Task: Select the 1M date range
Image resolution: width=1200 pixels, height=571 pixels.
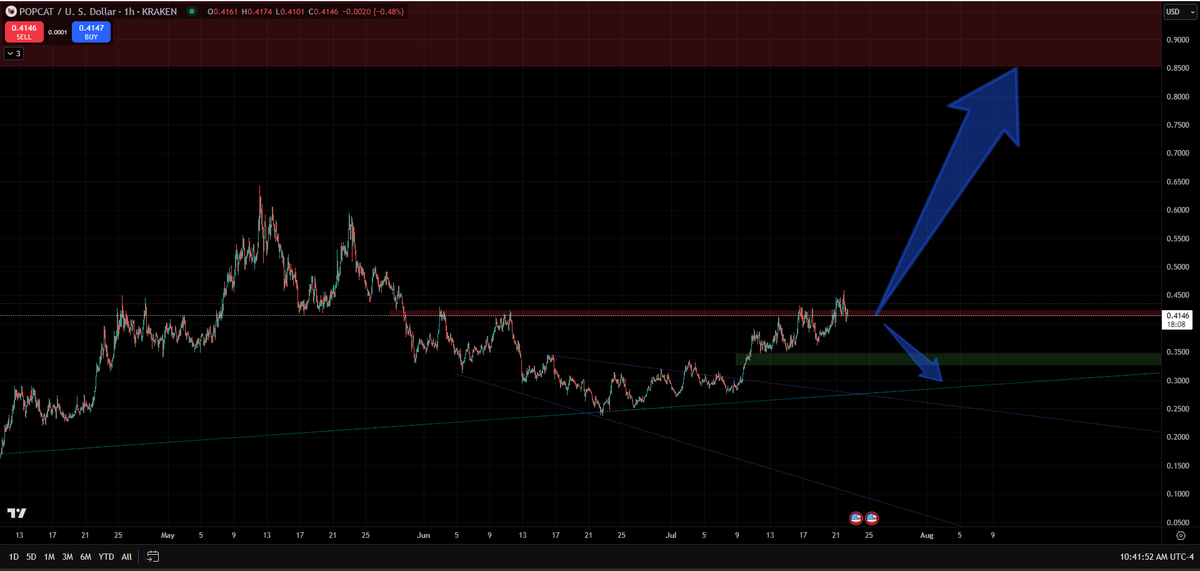Action: coord(49,555)
